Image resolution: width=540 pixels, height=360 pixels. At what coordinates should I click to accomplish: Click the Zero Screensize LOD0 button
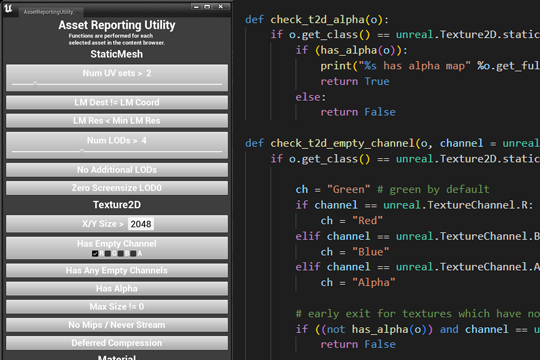pyautogui.click(x=117, y=188)
